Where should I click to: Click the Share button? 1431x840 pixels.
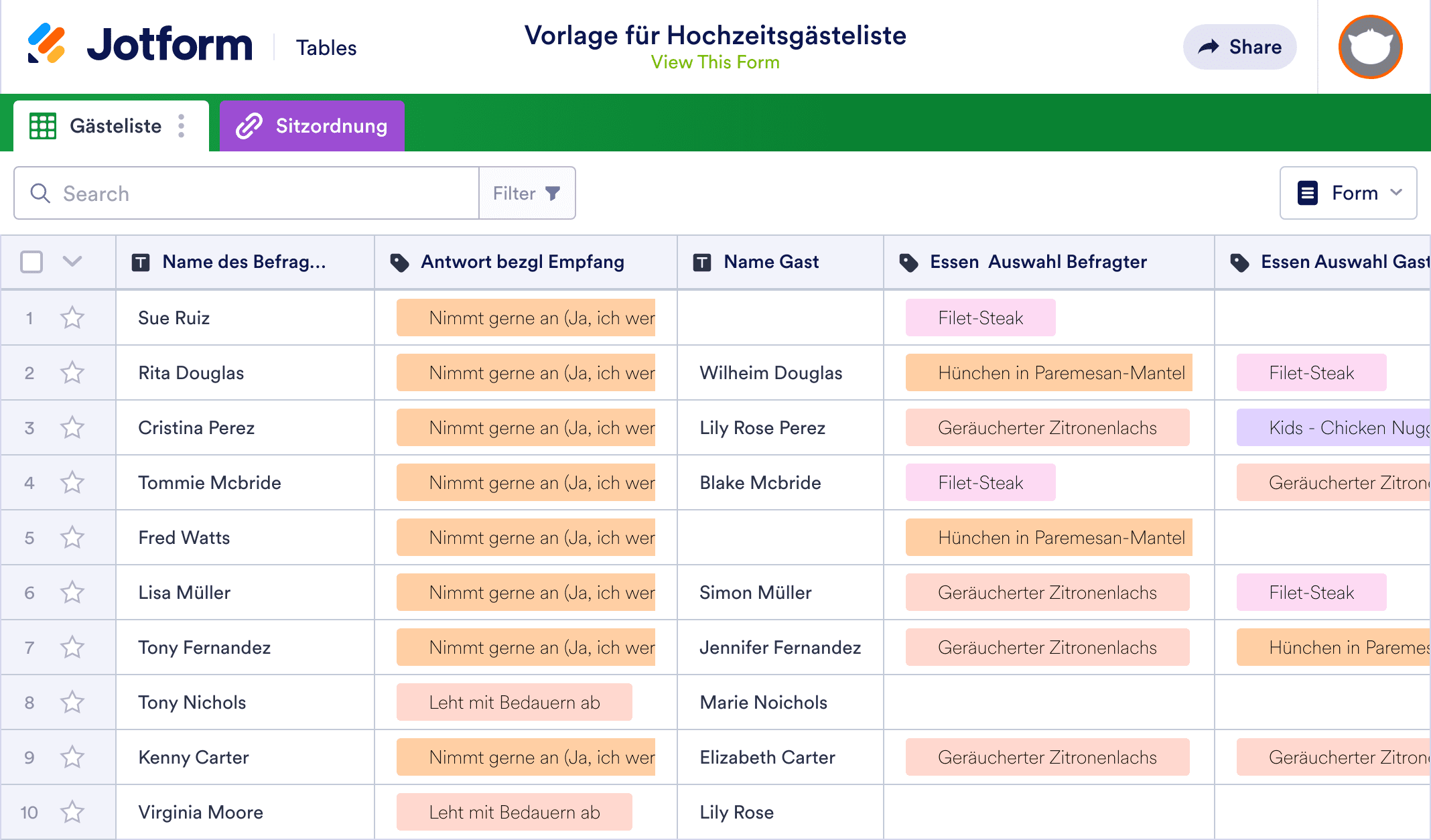(x=1239, y=46)
